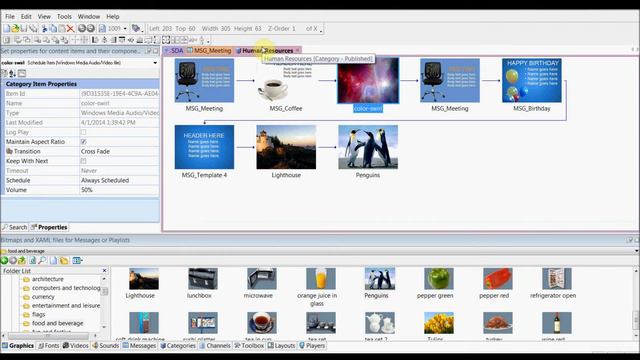Click the folders icon in graphics browser toolbar

(x=64, y=260)
